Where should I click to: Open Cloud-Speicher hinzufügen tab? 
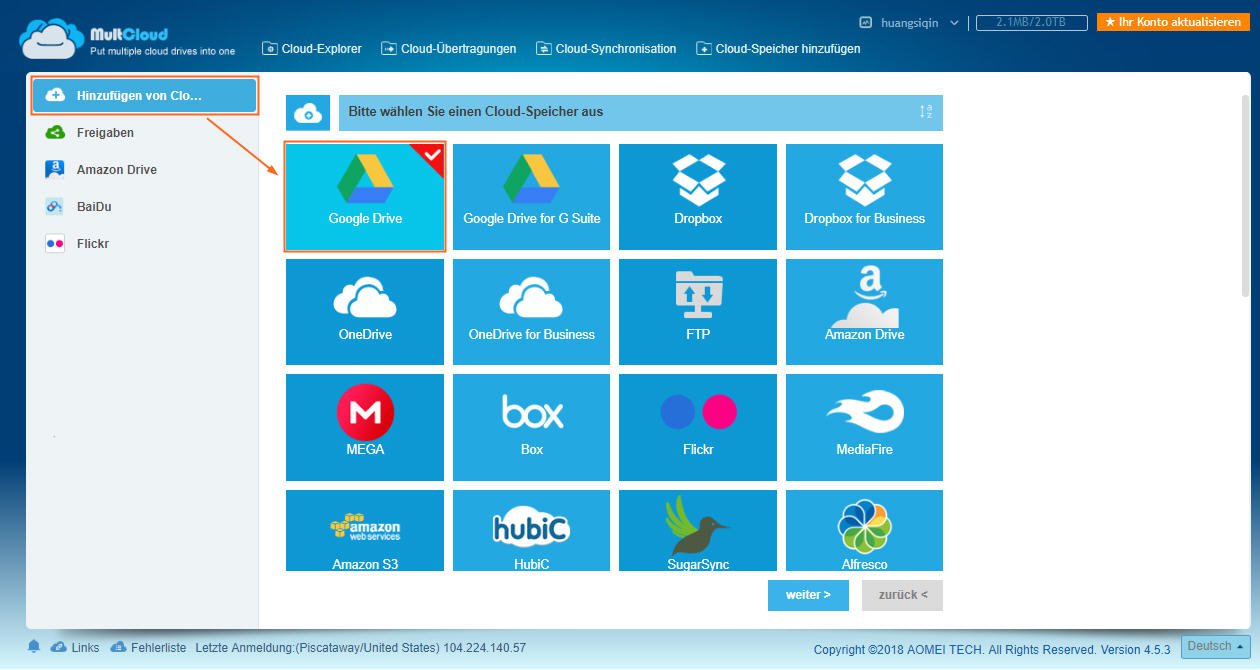(778, 48)
